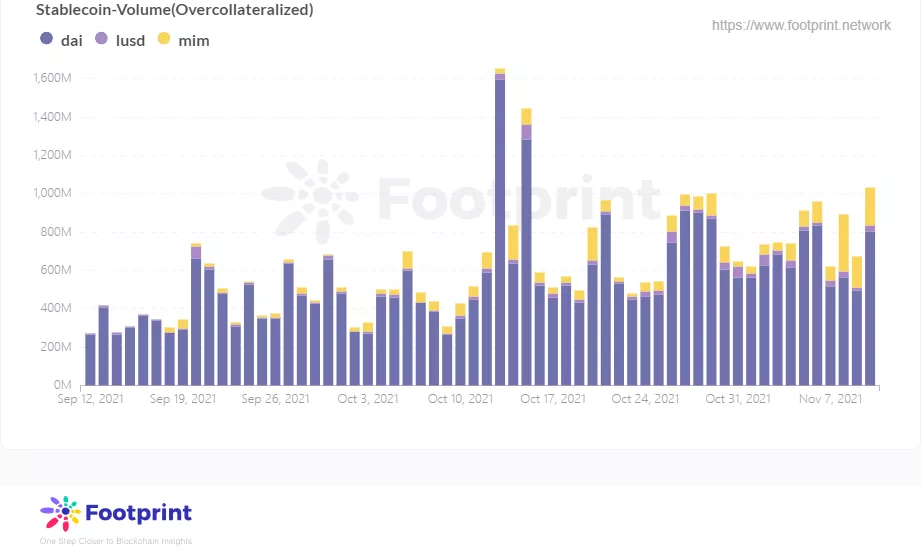Select the tallest bar above 1,600M

pos(500,227)
